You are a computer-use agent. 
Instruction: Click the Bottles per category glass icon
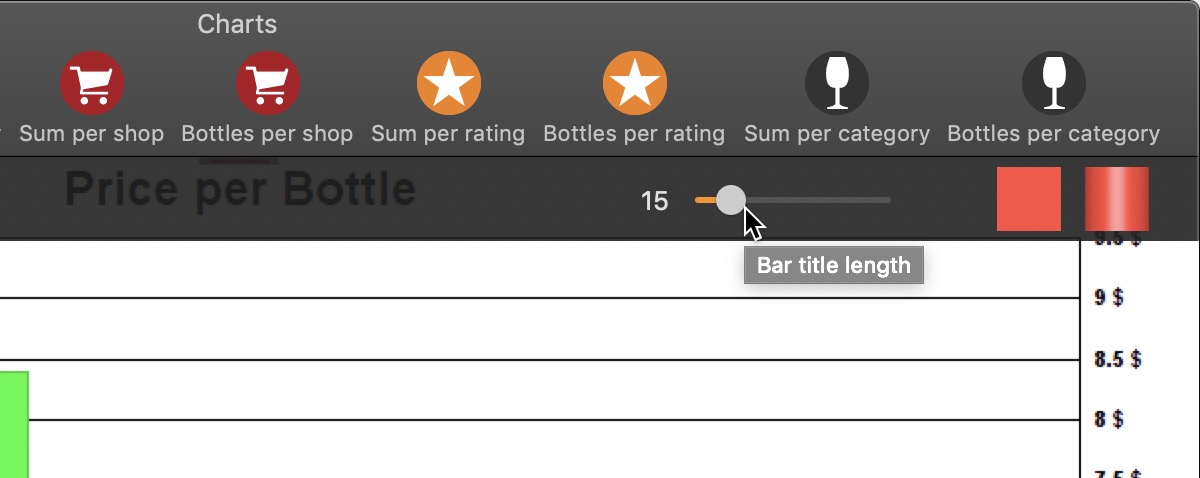(x=1054, y=83)
